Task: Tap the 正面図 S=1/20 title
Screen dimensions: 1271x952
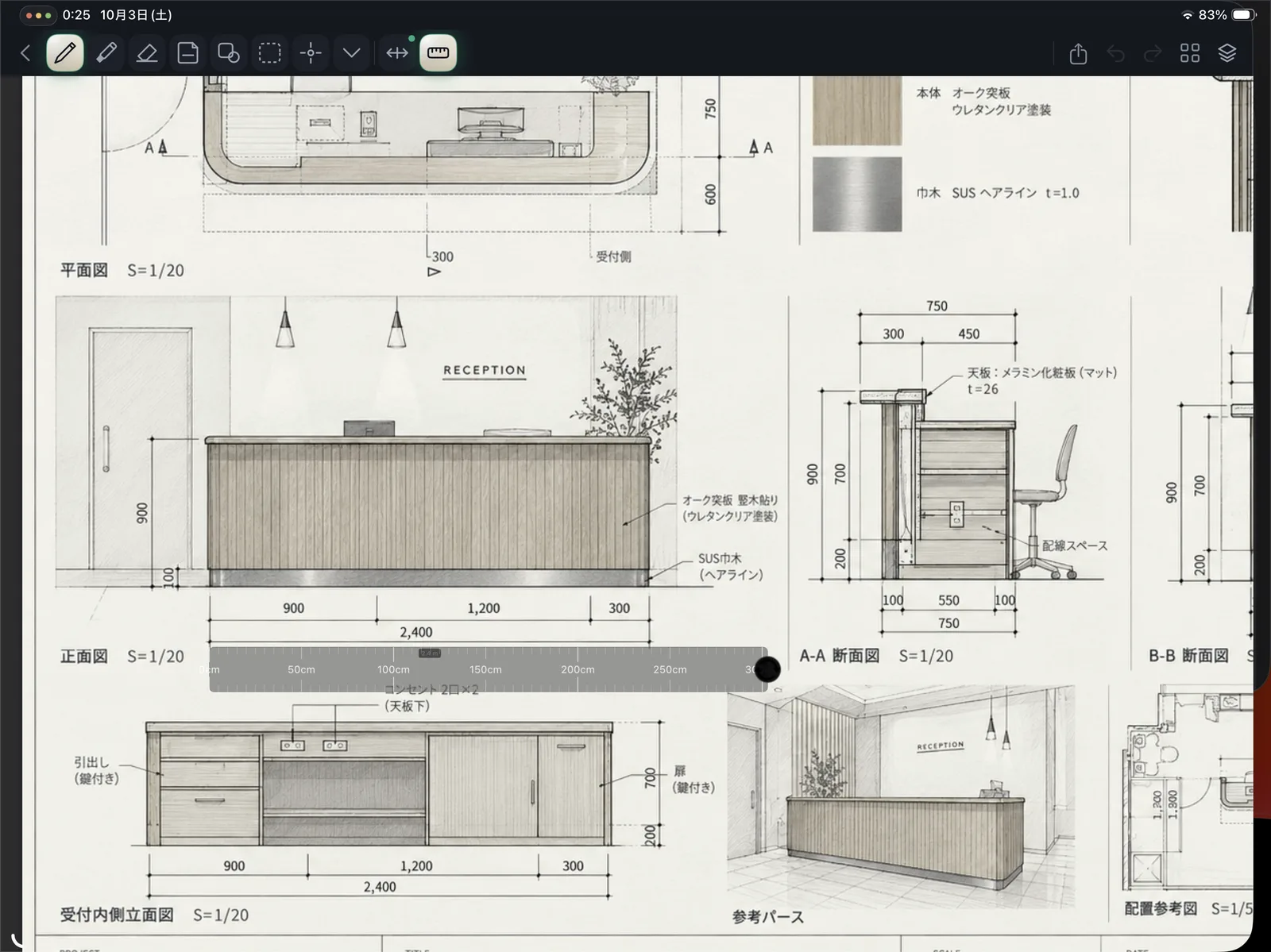Action: point(122,657)
